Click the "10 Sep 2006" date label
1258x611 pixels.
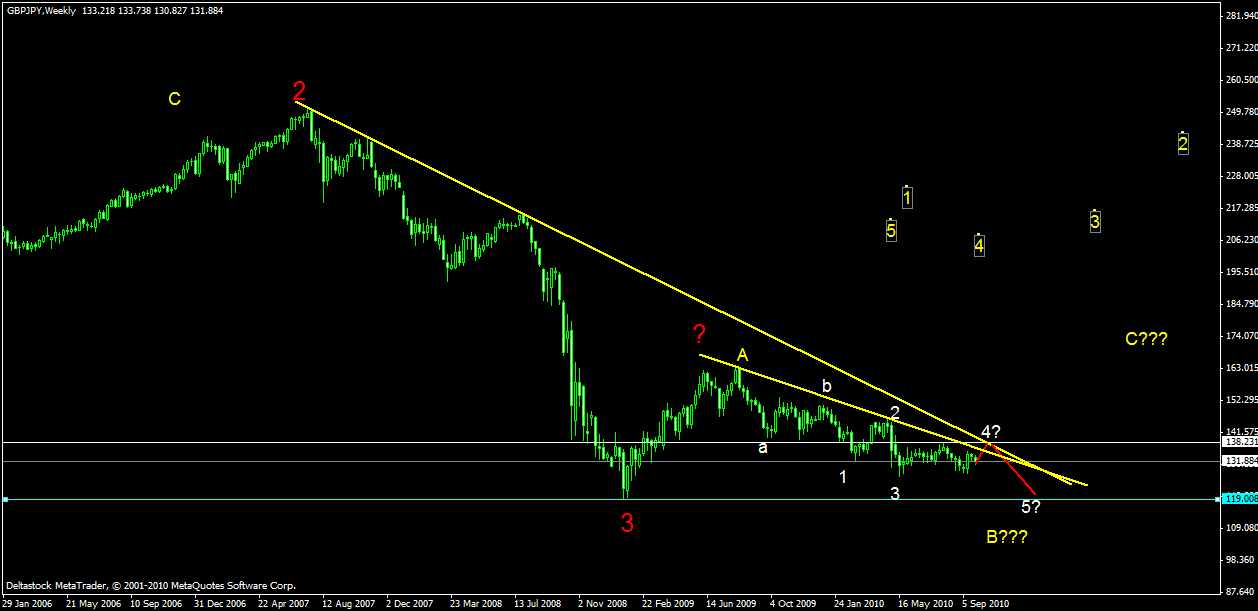point(156,604)
